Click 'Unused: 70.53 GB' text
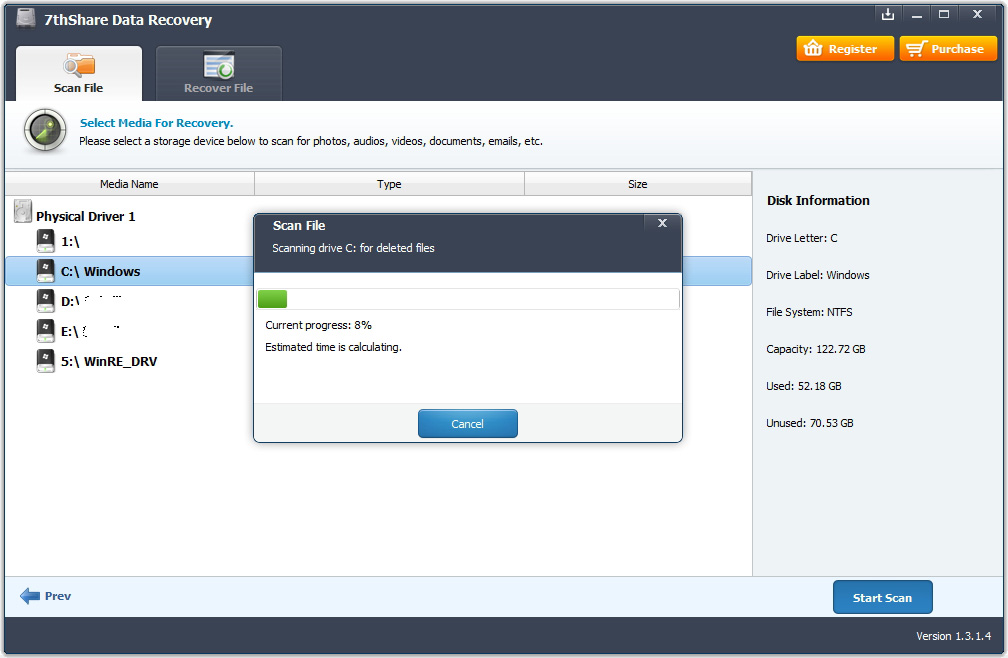This screenshot has height=658, width=1008. (809, 423)
